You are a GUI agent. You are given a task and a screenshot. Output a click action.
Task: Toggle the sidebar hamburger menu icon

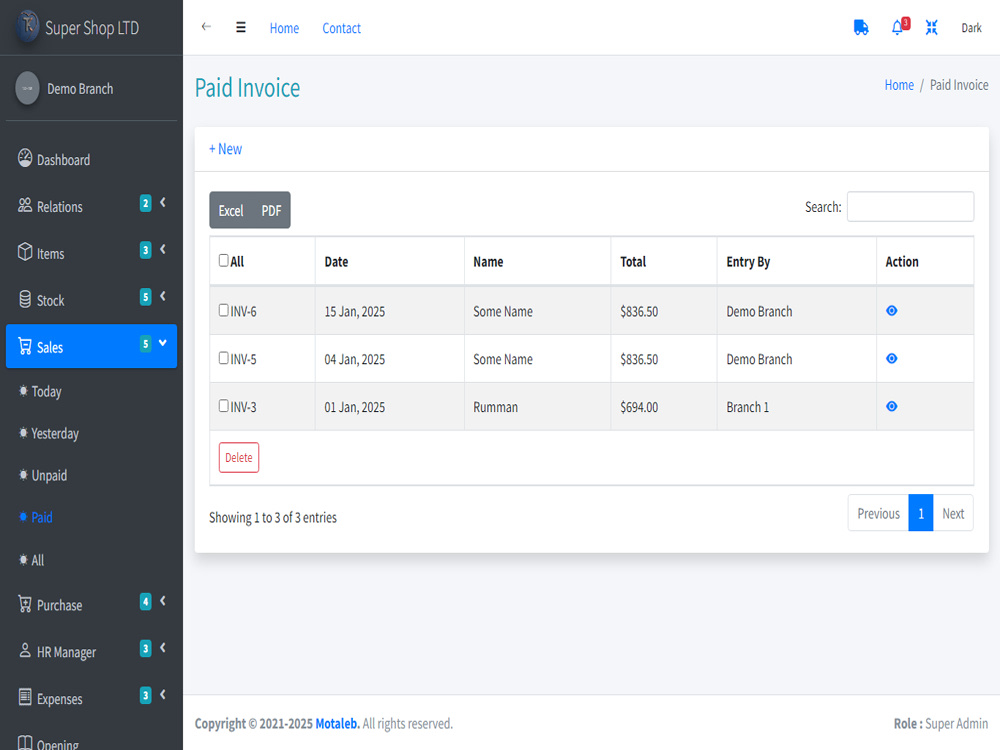[240, 27]
